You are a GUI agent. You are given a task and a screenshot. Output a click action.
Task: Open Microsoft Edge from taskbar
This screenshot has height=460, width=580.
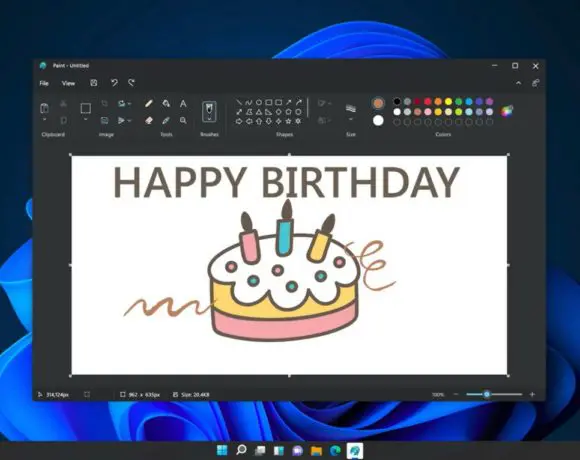pyautogui.click(x=335, y=450)
